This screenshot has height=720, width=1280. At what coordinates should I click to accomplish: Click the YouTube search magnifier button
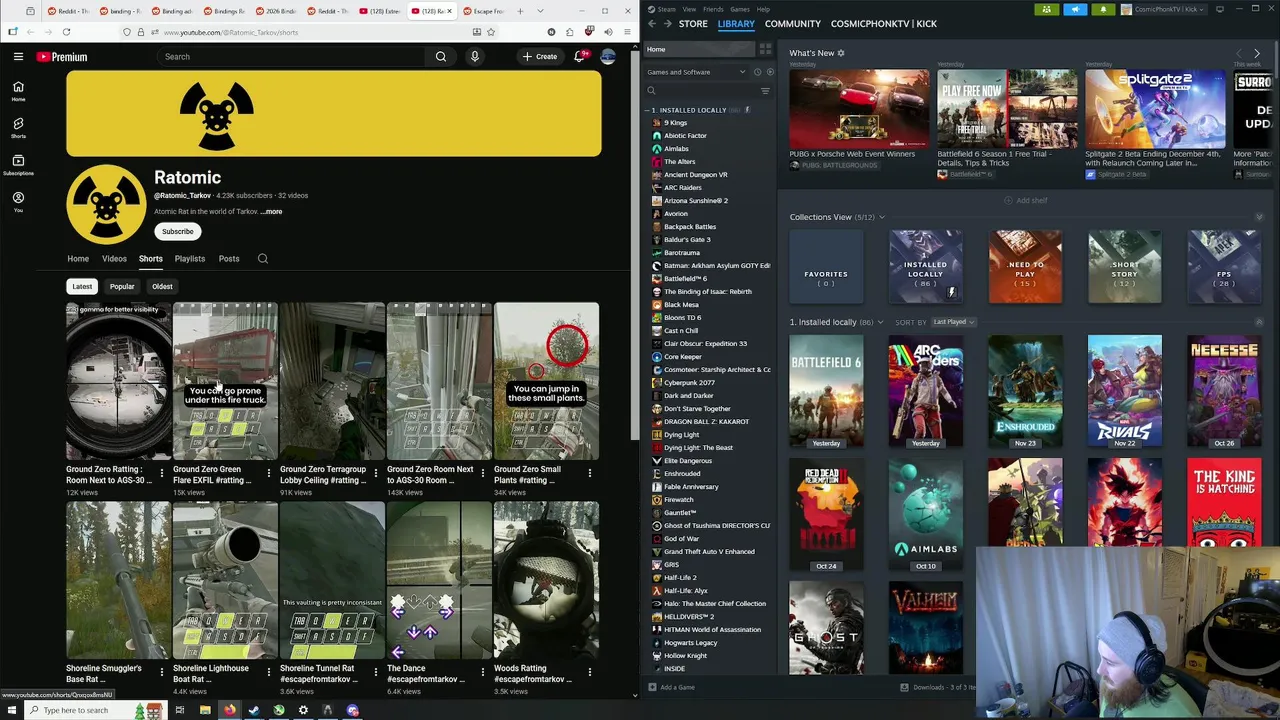440,57
